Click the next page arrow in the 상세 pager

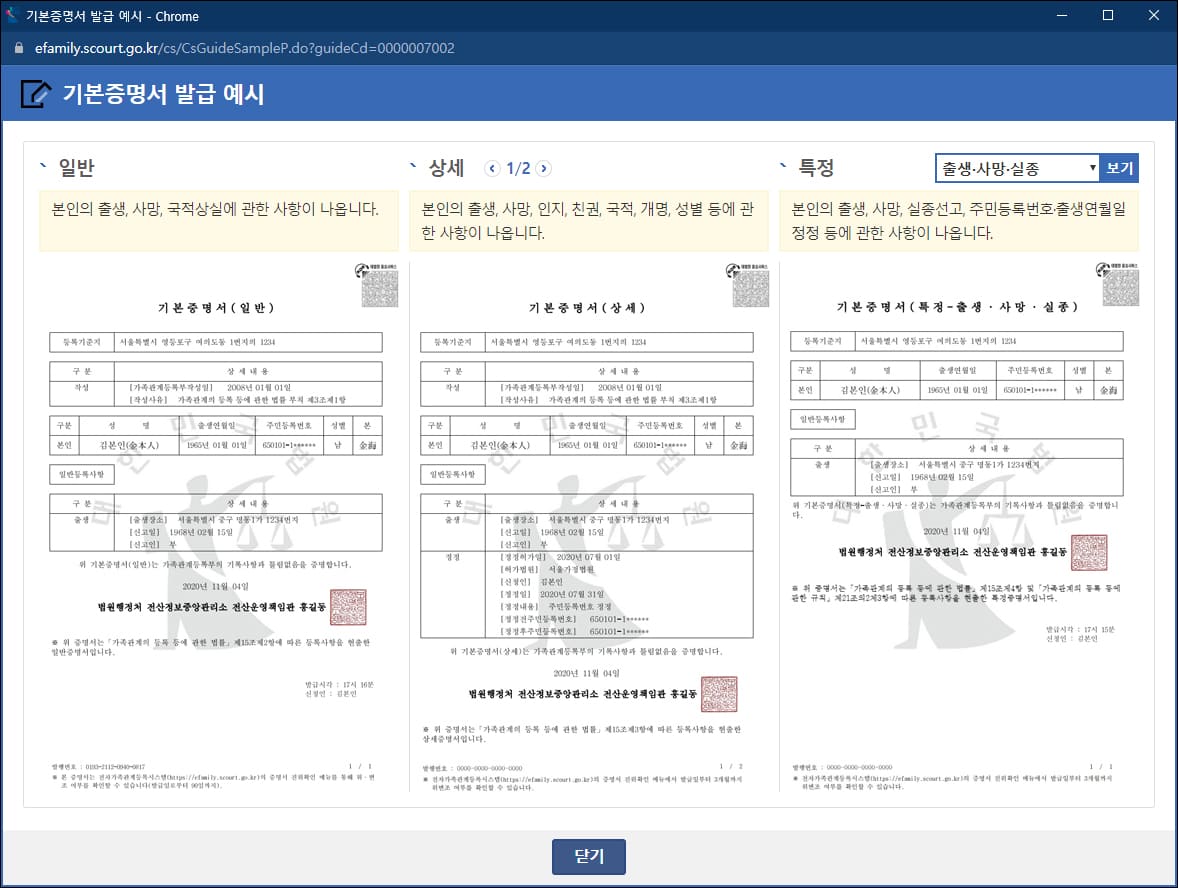(x=543, y=168)
